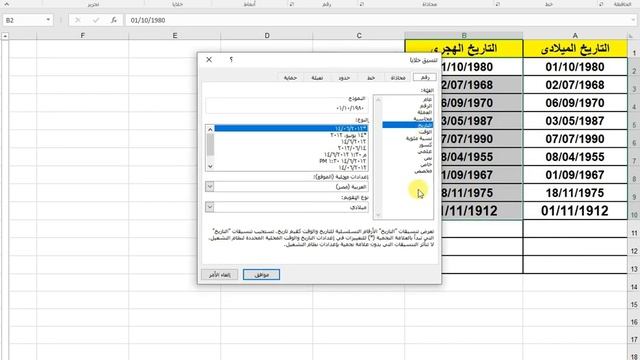Switch to the خط tab
640x360 pixels.
point(371,78)
